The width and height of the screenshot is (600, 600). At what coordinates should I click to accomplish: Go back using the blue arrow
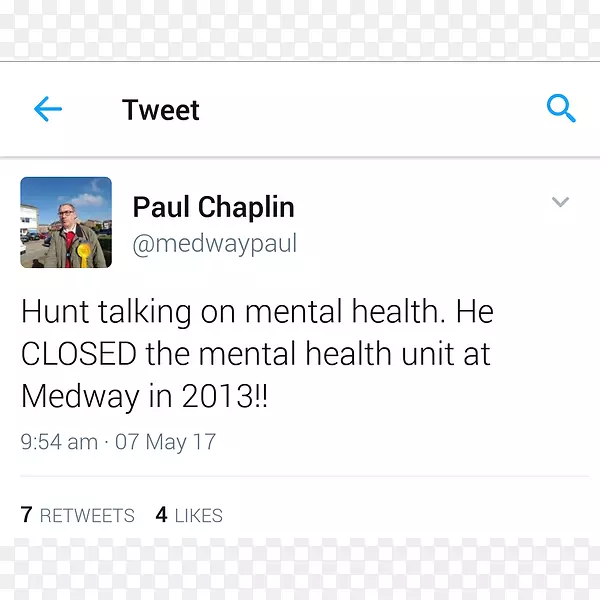point(48,109)
